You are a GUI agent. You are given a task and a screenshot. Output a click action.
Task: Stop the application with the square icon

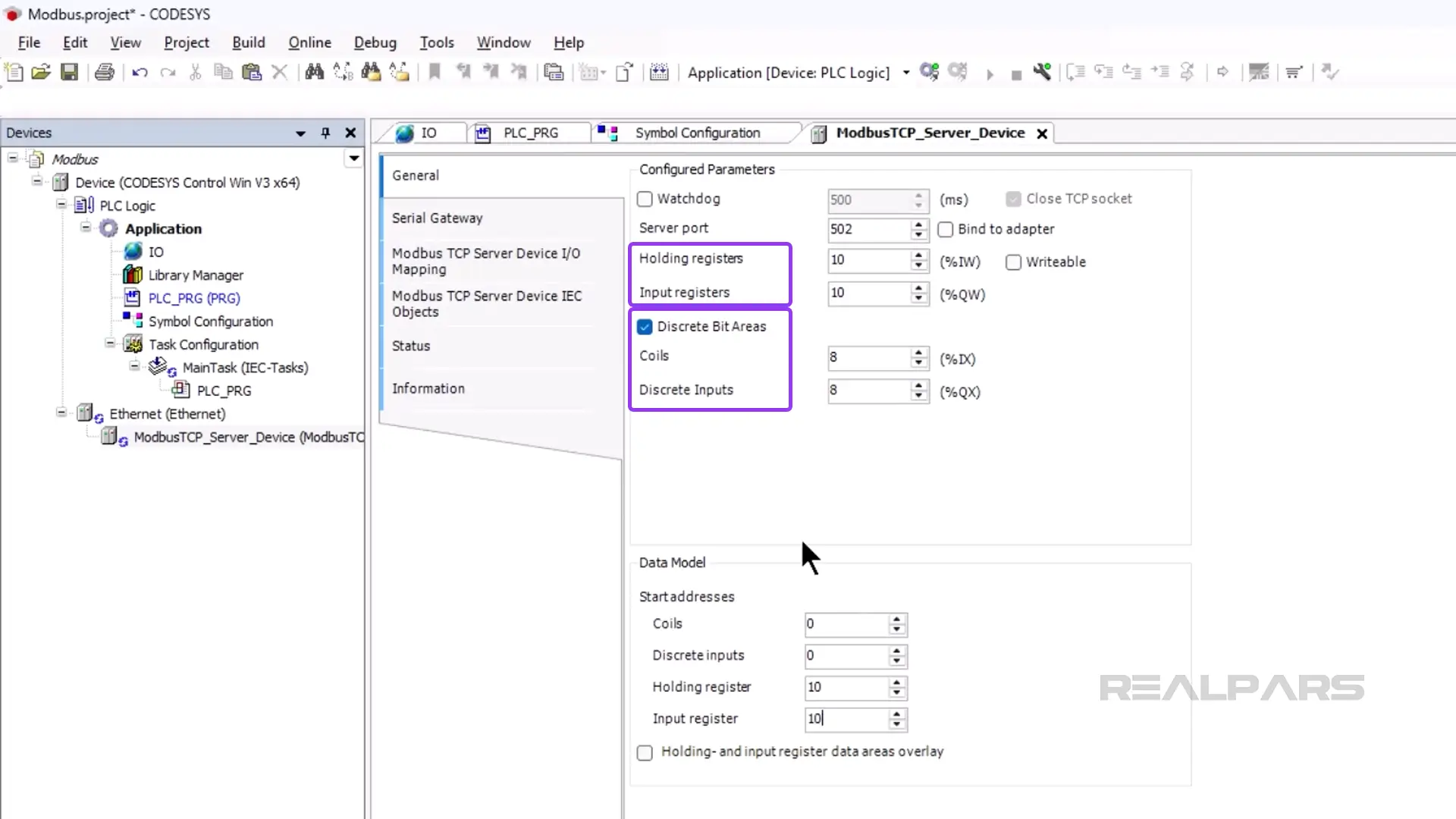point(1016,74)
